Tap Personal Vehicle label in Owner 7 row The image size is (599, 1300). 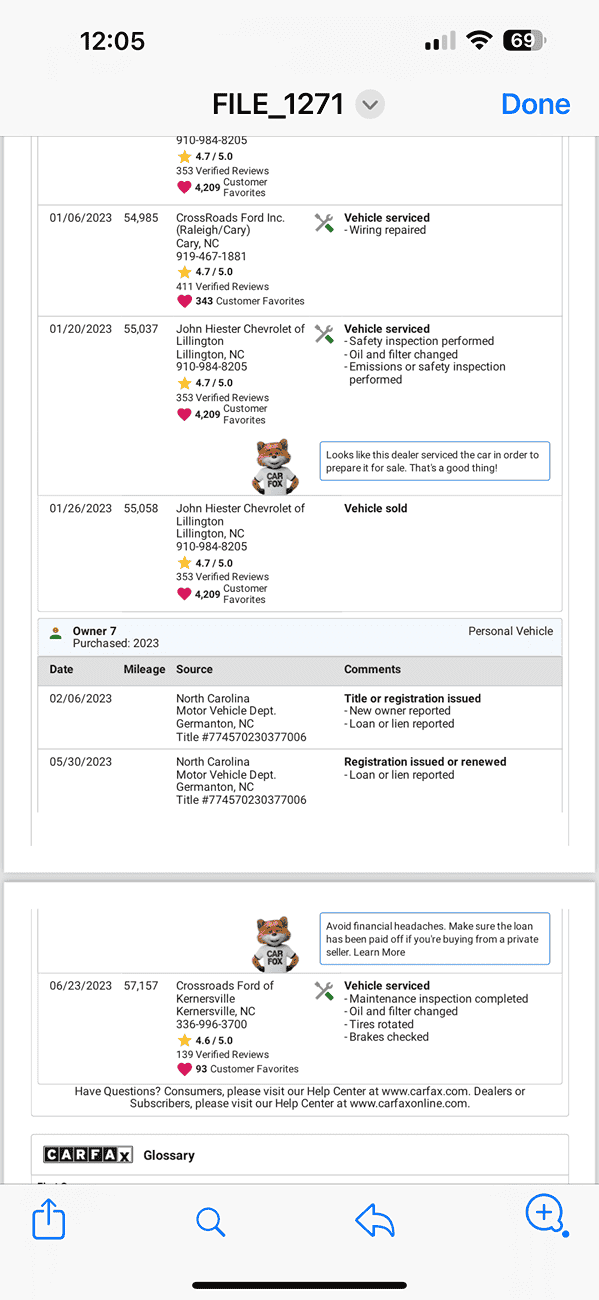pos(510,632)
